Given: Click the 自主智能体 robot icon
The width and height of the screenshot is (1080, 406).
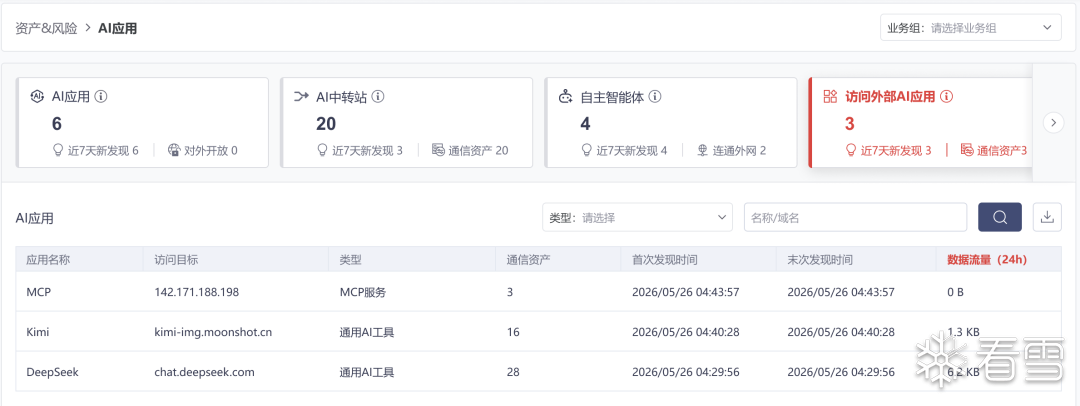Looking at the screenshot, I should [x=565, y=97].
